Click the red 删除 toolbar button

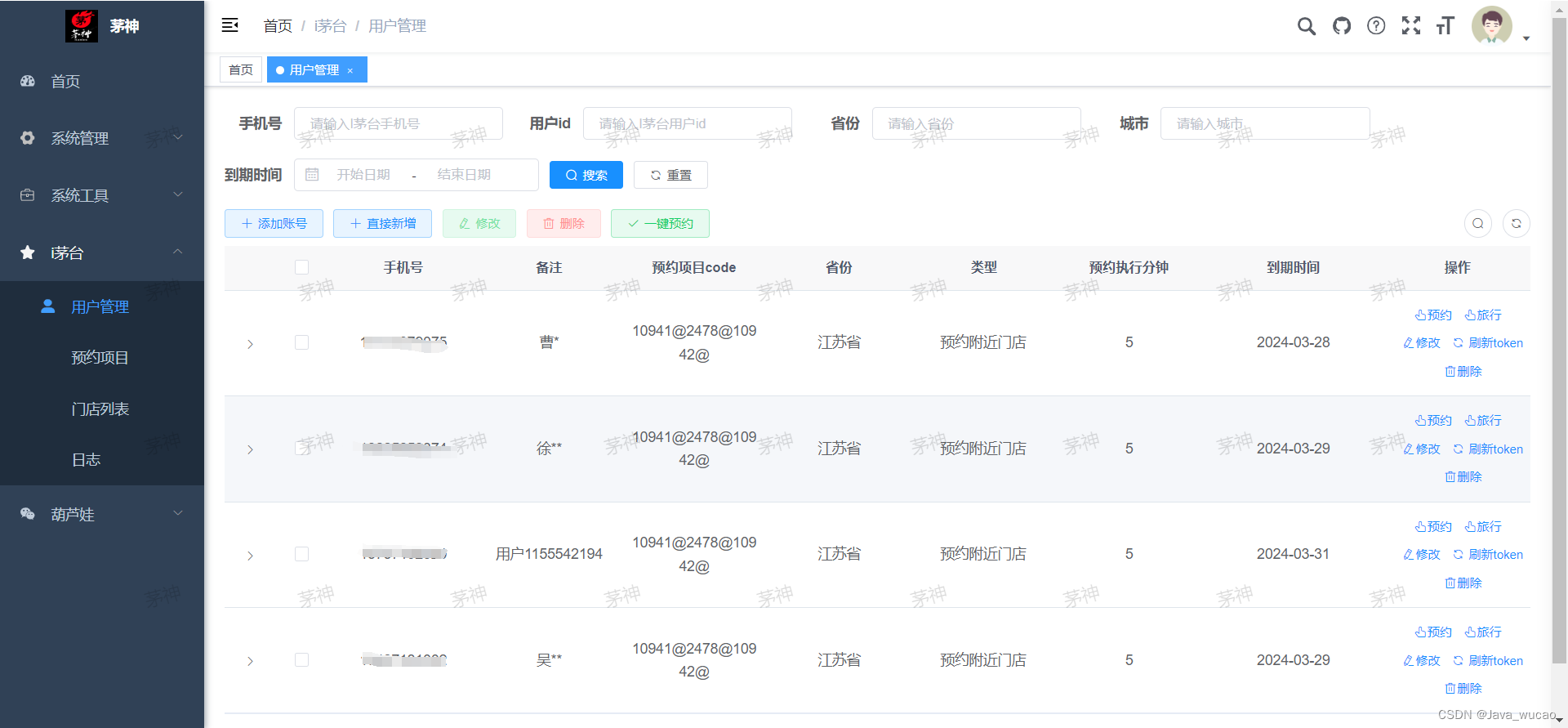tap(563, 223)
